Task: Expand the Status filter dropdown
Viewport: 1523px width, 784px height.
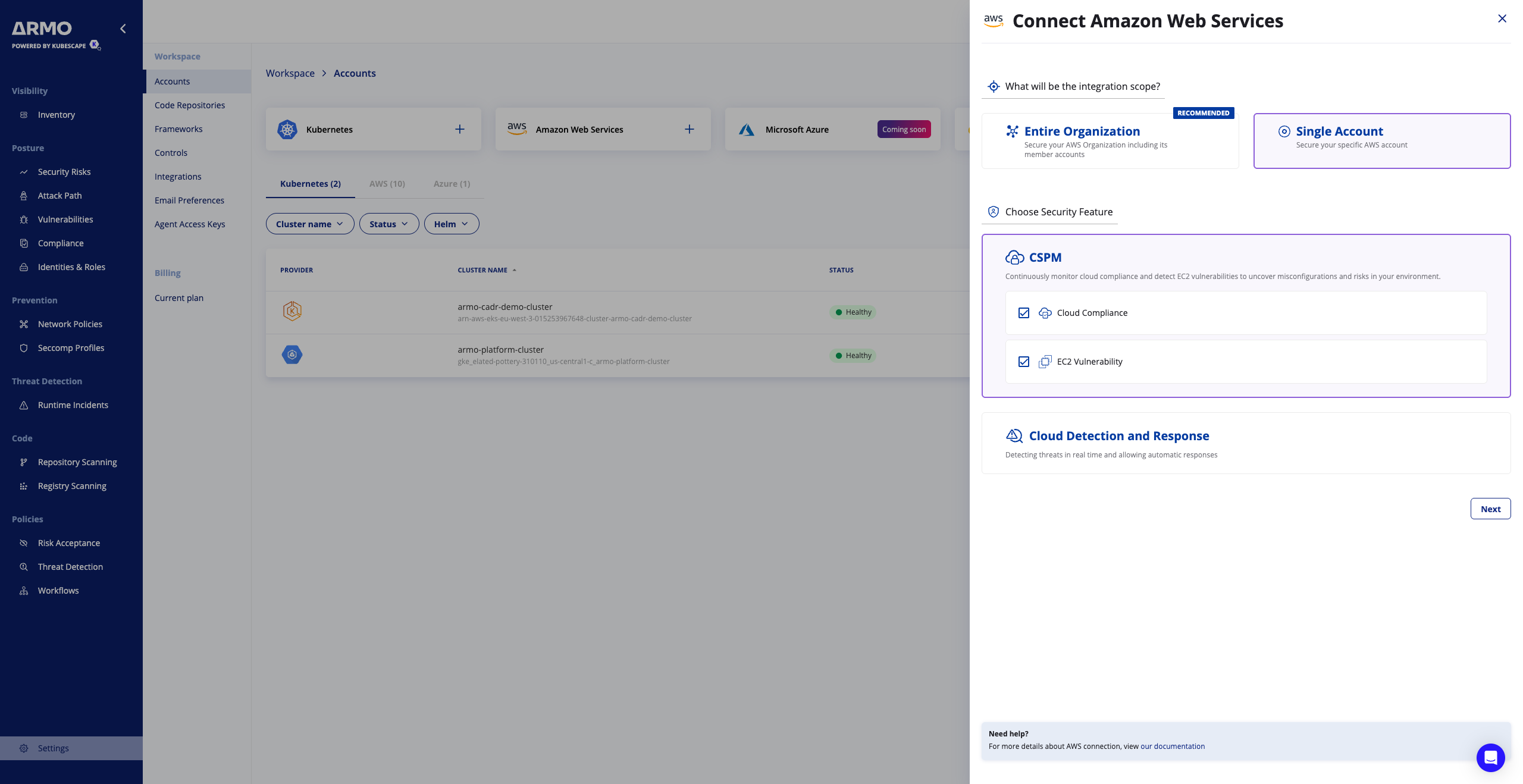Action: [x=388, y=224]
